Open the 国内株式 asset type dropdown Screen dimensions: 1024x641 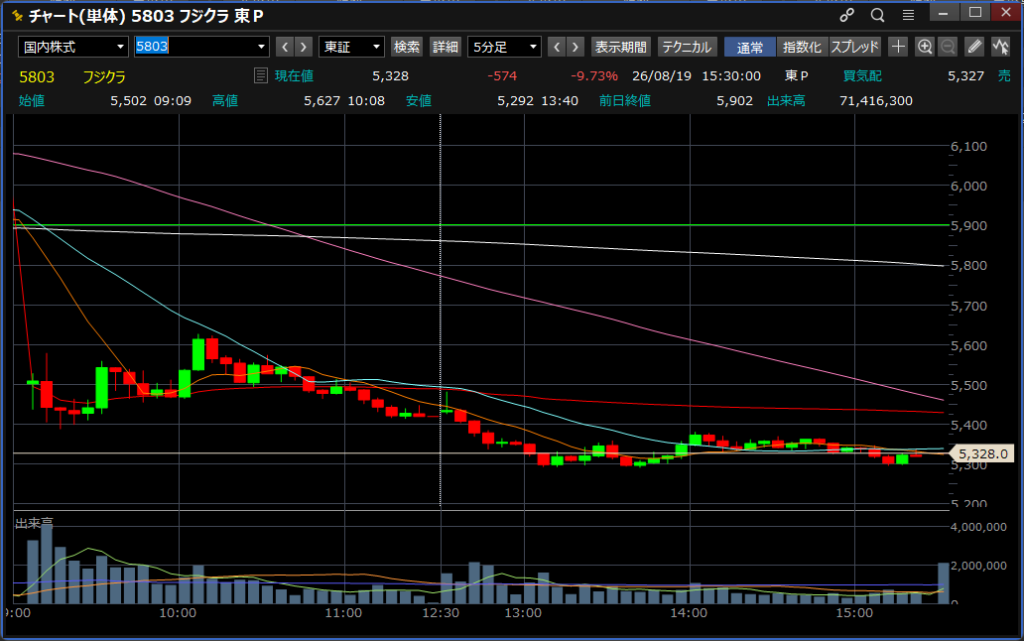point(73,47)
